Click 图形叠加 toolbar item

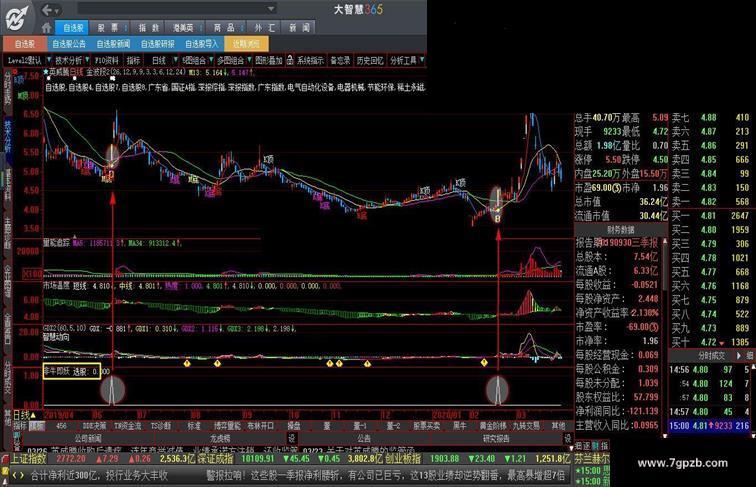click(269, 60)
